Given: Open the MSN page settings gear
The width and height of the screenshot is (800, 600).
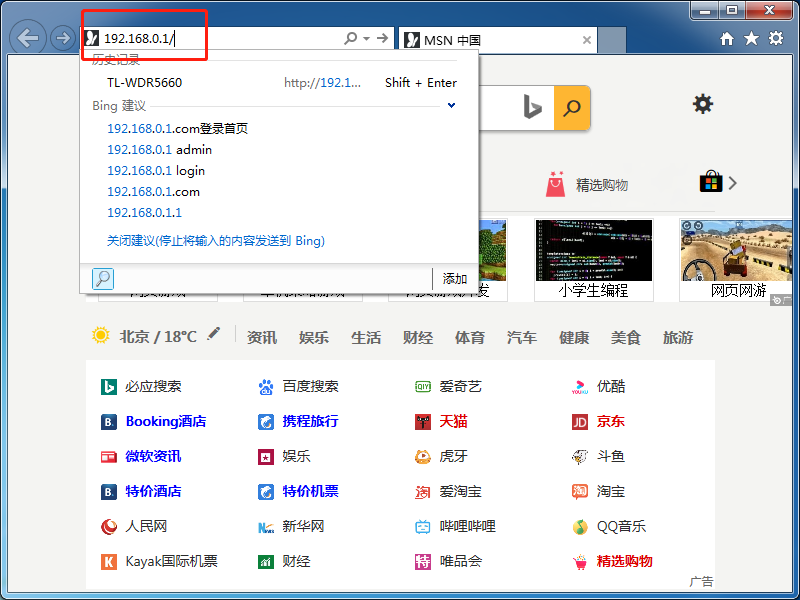Looking at the screenshot, I should click(703, 104).
